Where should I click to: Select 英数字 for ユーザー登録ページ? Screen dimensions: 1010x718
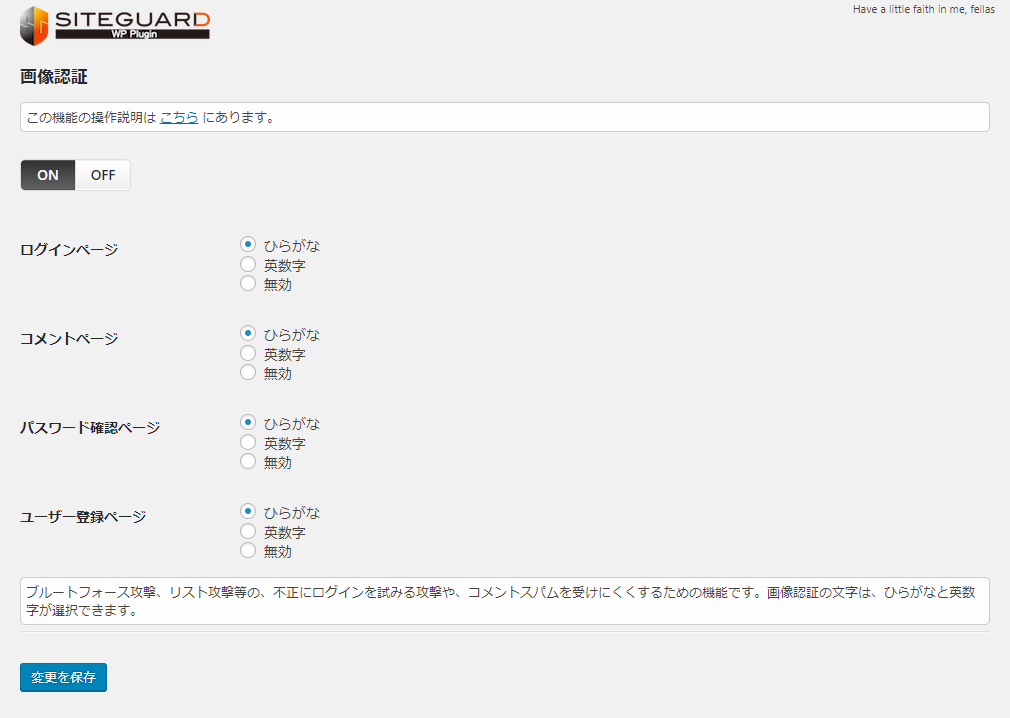tap(249, 531)
